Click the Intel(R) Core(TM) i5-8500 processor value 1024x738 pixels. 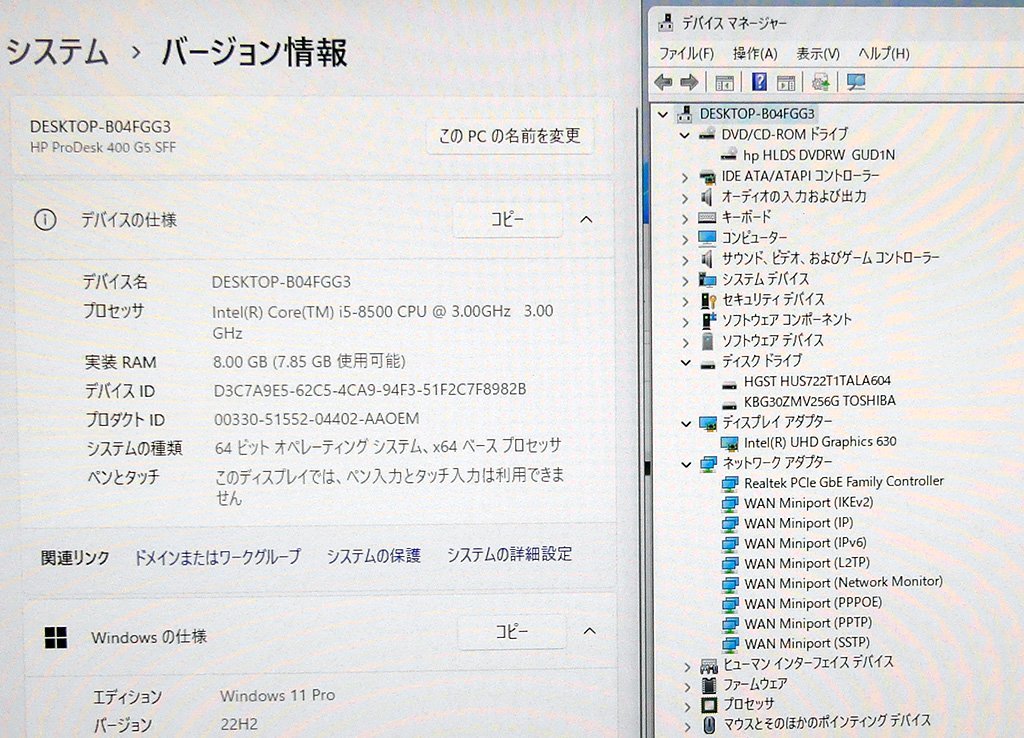(x=383, y=322)
